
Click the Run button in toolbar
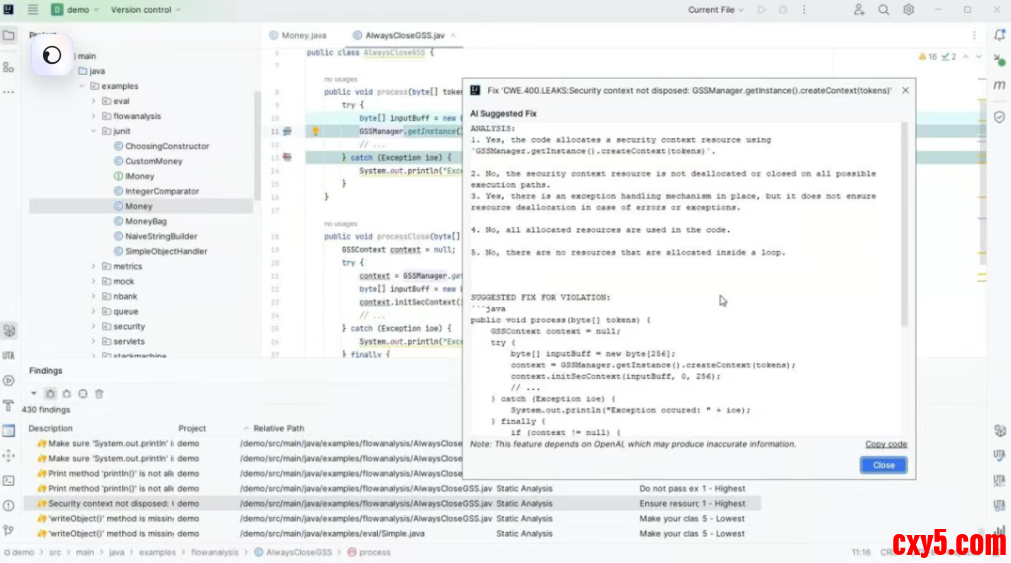coord(762,10)
